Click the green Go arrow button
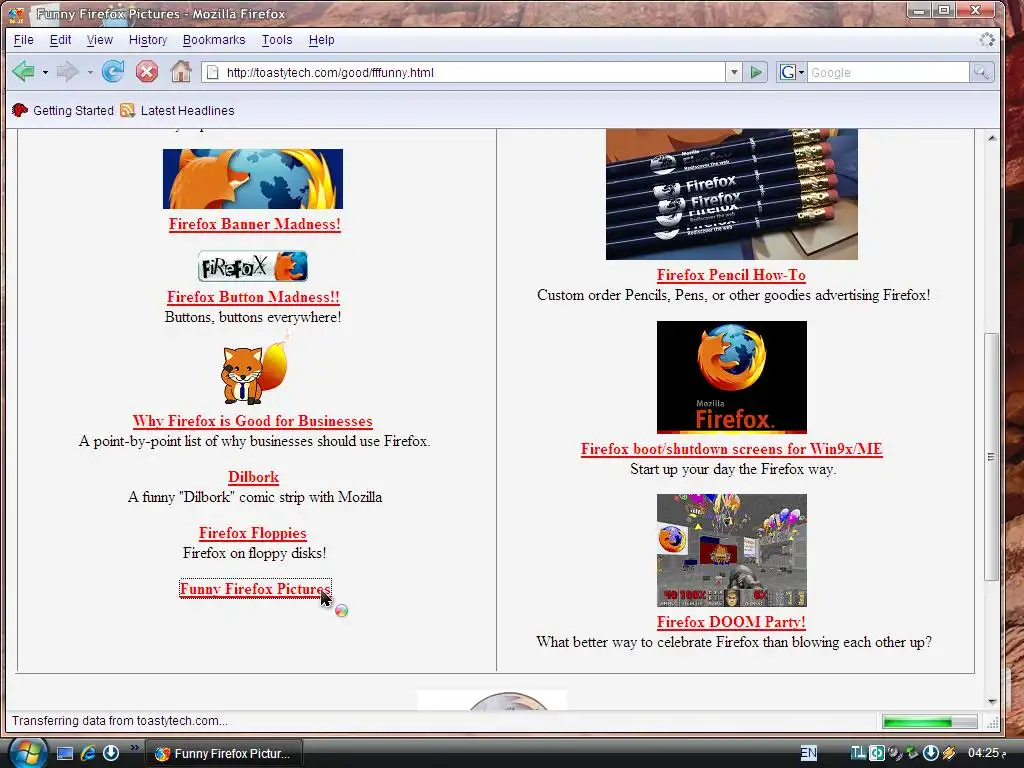 tap(756, 72)
